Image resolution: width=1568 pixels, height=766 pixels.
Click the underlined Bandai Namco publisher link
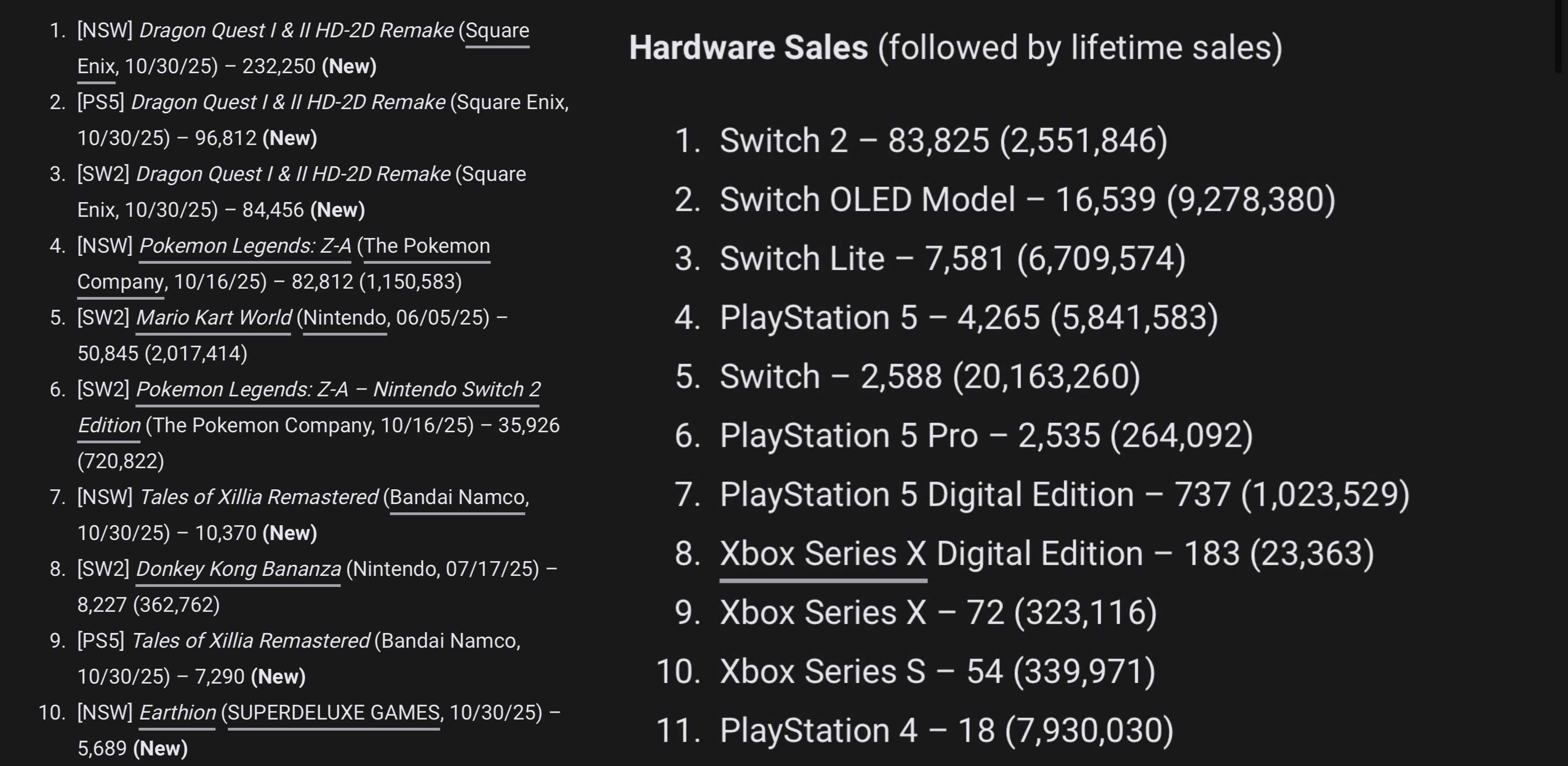click(x=457, y=498)
